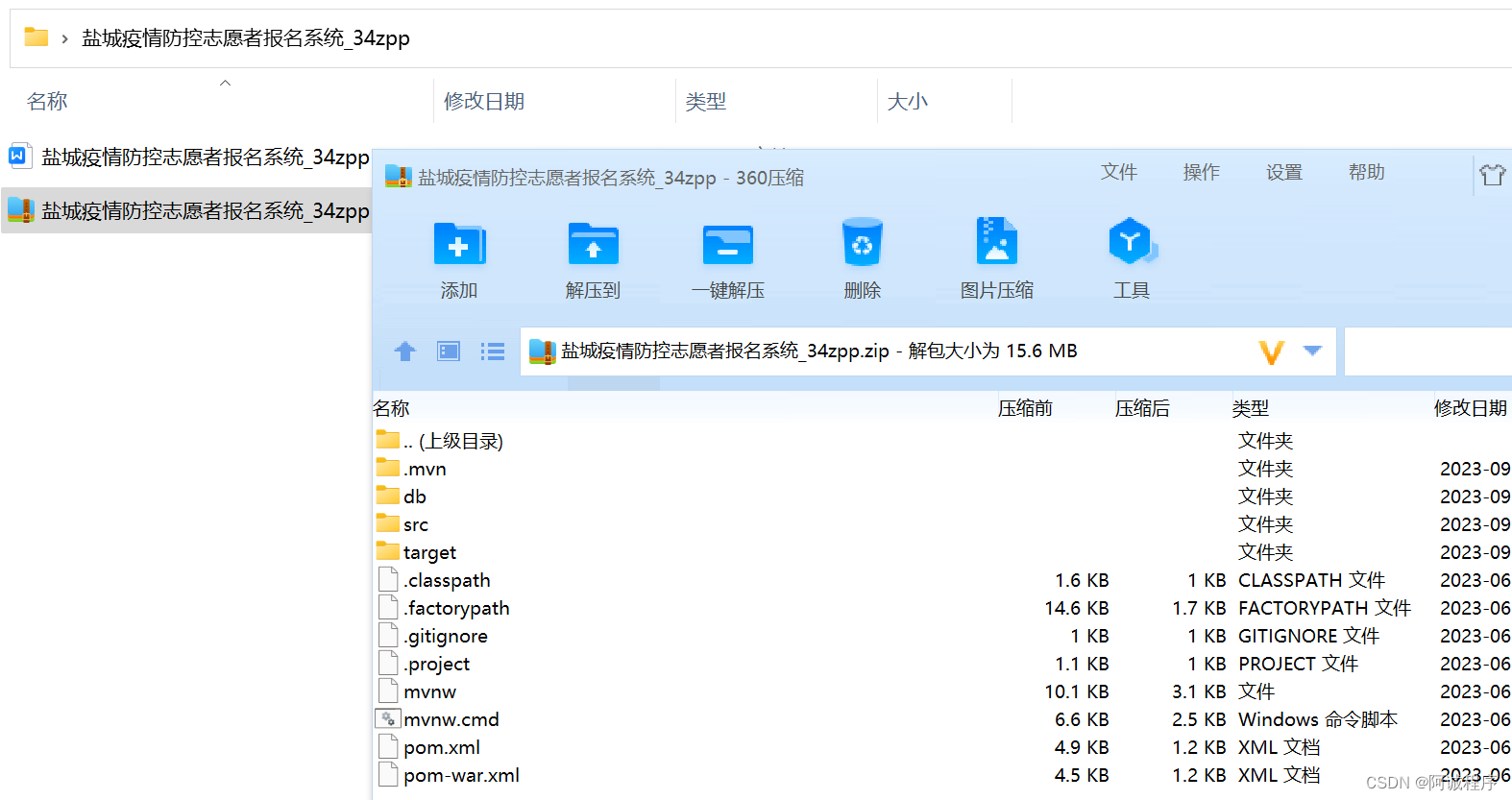Expand the archive path dropdown arrow
The image size is (1512, 800).
click(1312, 351)
